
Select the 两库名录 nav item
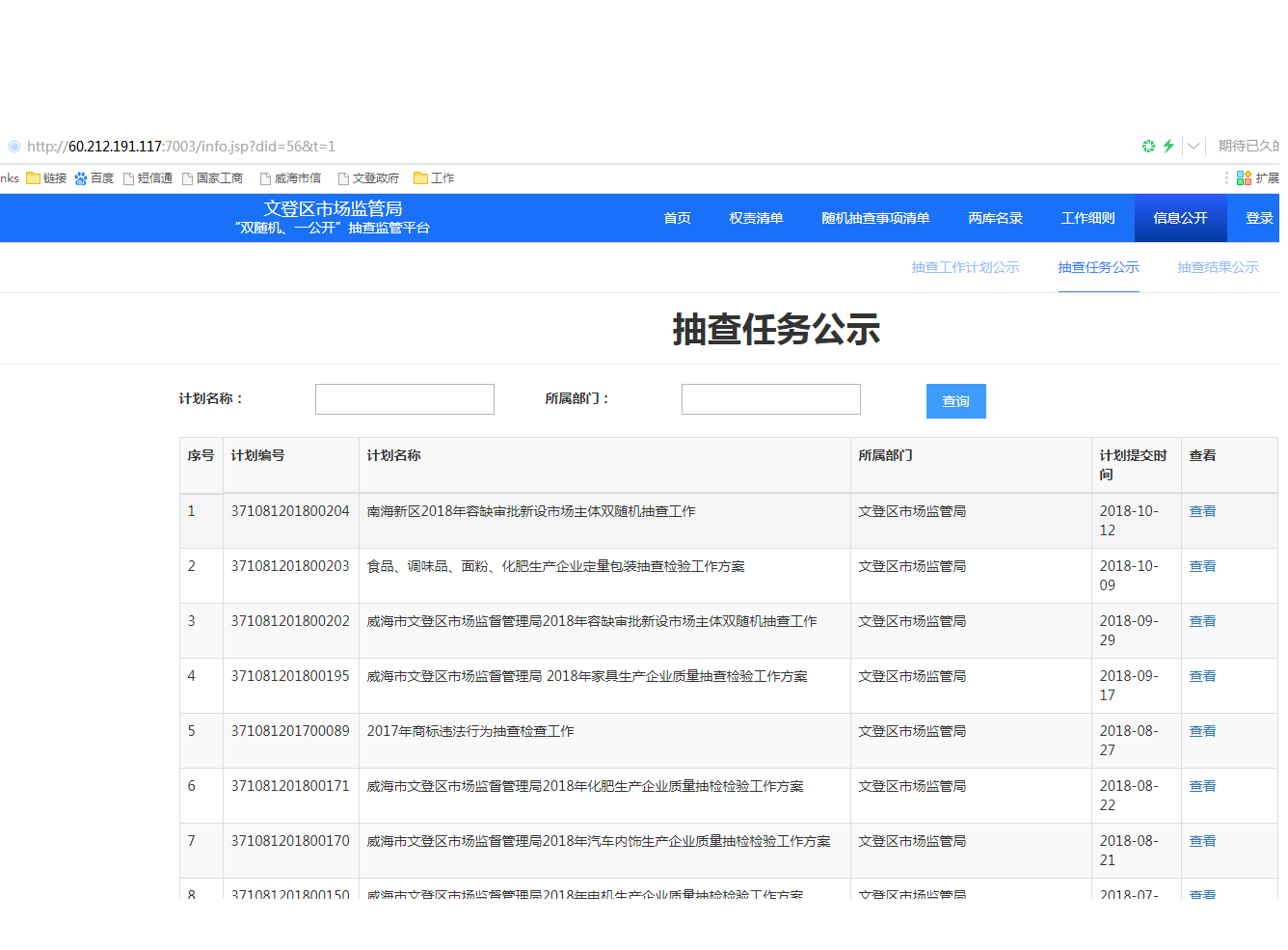[995, 218]
